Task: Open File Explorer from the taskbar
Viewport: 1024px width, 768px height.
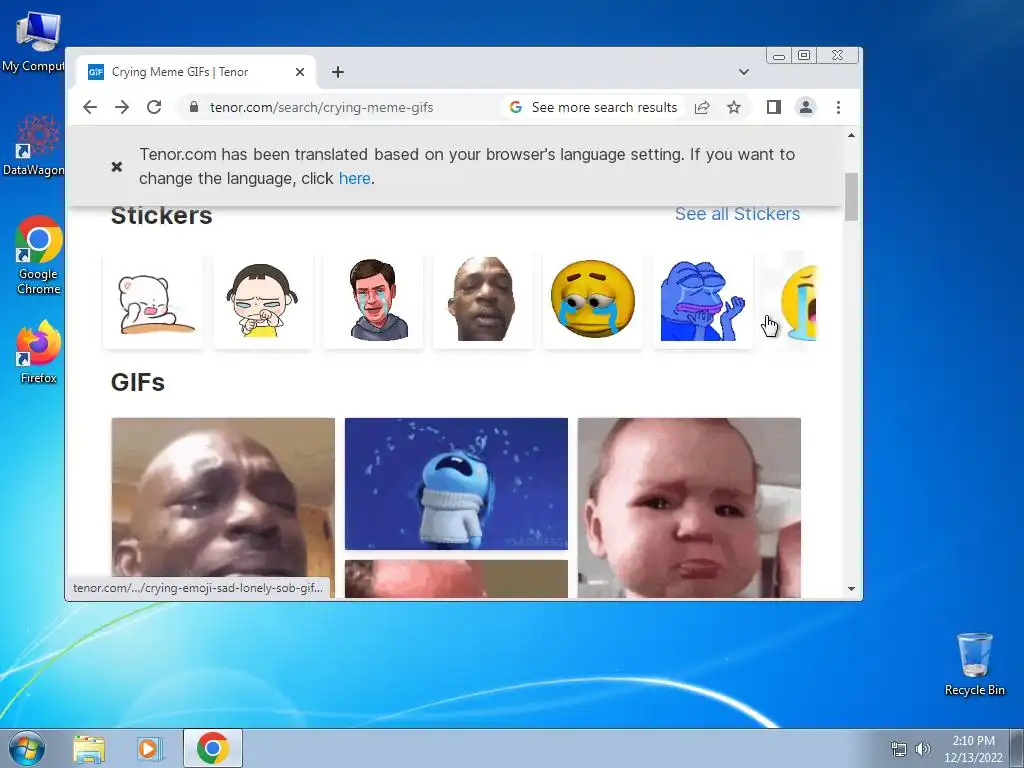Action: (x=89, y=748)
